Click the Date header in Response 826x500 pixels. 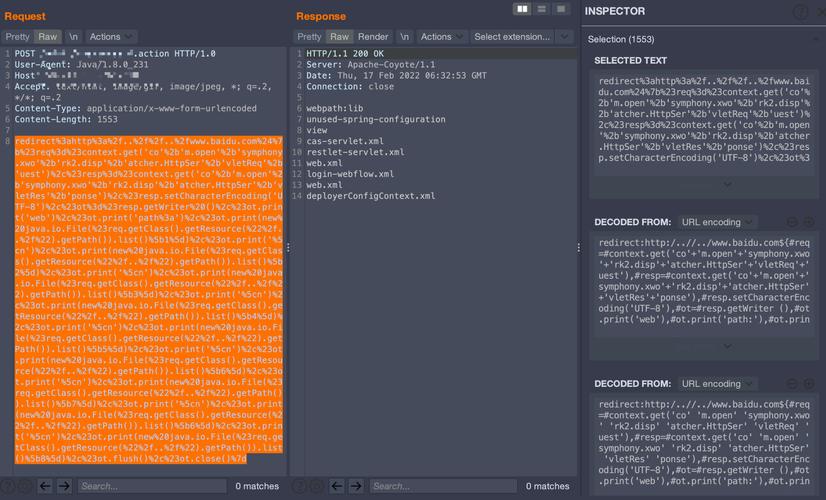pyautogui.click(x=396, y=76)
